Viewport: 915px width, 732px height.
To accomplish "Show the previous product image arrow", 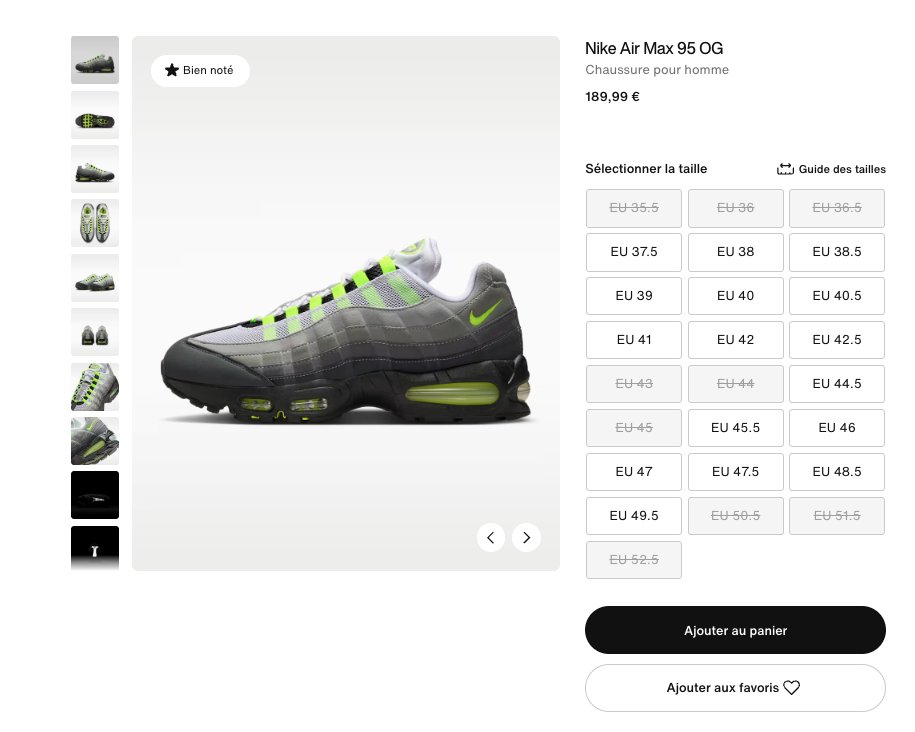I will click(491, 538).
